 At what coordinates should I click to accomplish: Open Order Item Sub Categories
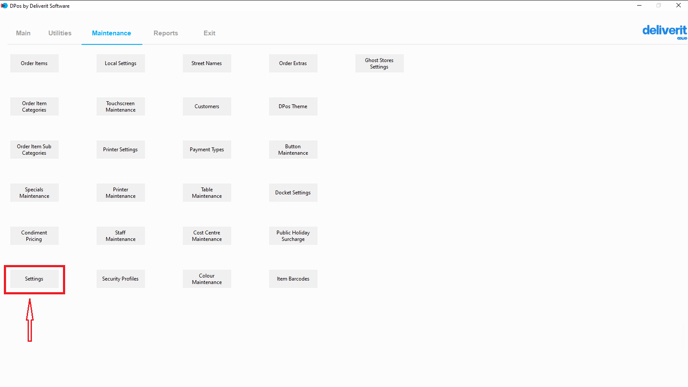coord(34,150)
